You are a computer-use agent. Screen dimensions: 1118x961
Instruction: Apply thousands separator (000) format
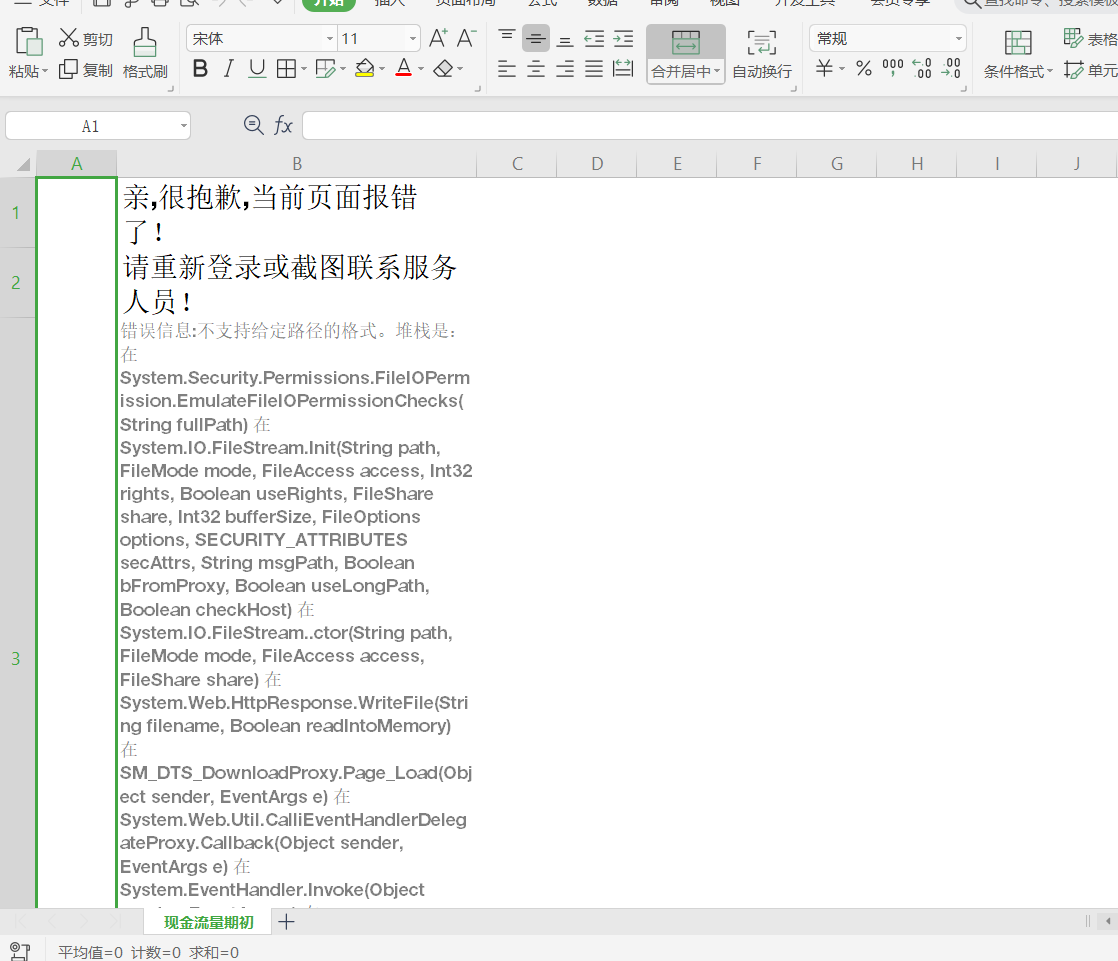click(x=893, y=68)
